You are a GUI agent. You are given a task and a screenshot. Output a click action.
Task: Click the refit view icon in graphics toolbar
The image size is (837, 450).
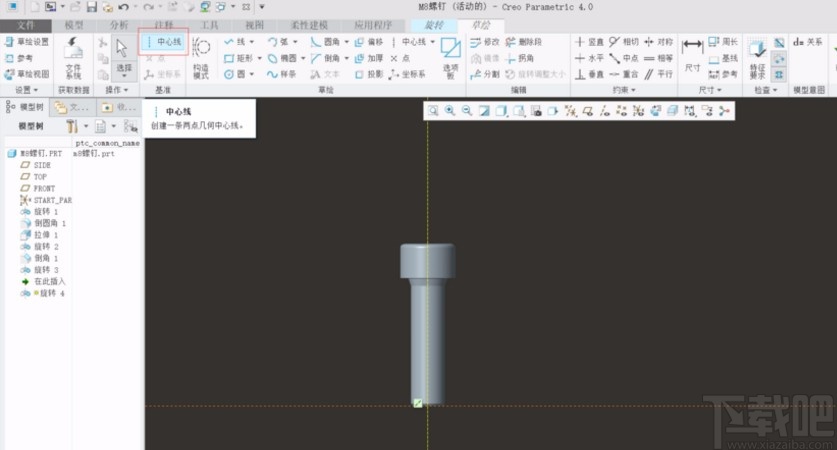[x=433, y=110]
